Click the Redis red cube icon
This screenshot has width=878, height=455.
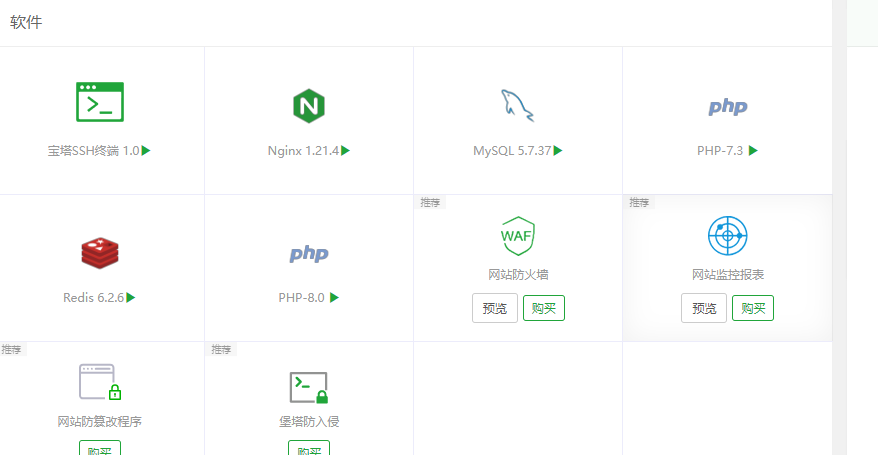click(100, 253)
